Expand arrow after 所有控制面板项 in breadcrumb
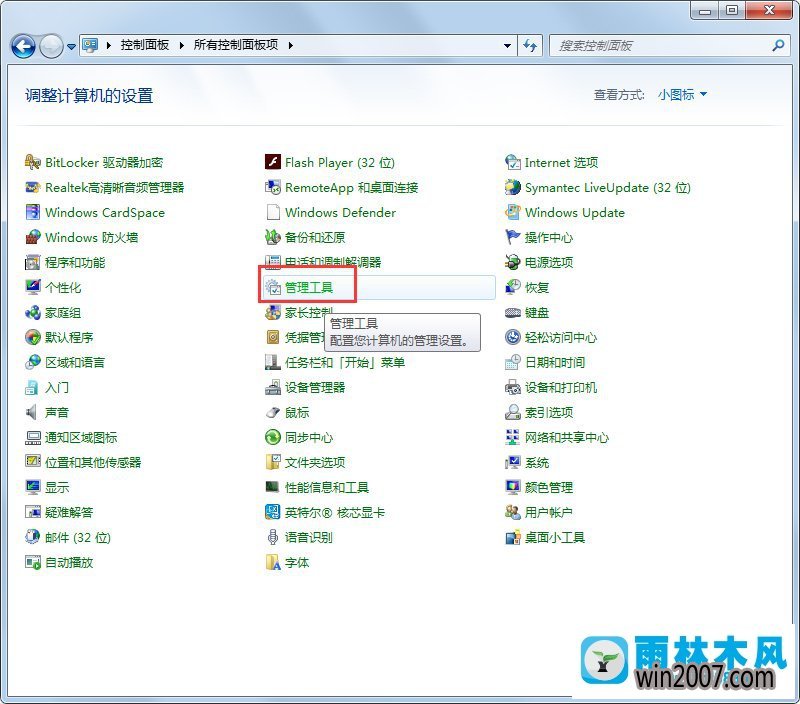 (290, 45)
